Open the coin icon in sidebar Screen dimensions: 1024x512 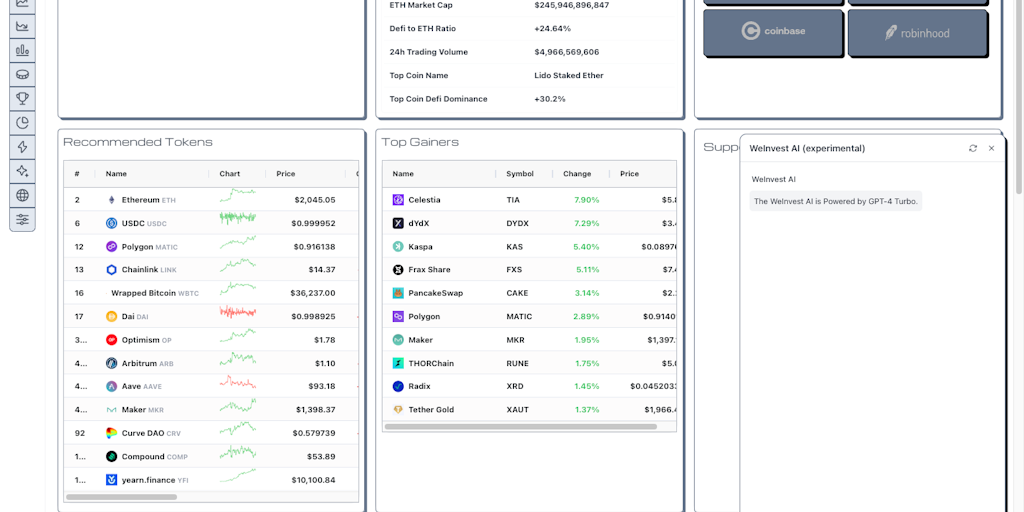click(x=22, y=74)
